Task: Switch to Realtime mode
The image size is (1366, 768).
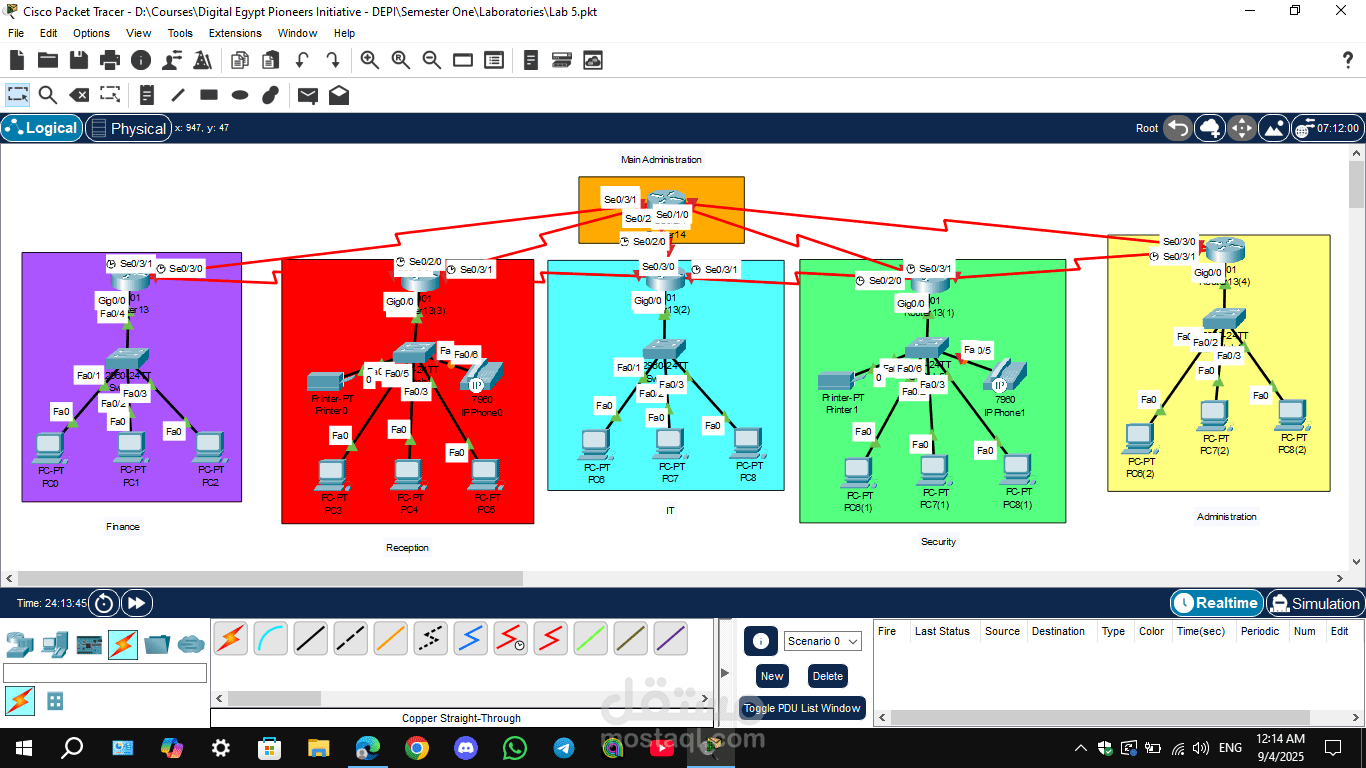Action: tap(1216, 603)
